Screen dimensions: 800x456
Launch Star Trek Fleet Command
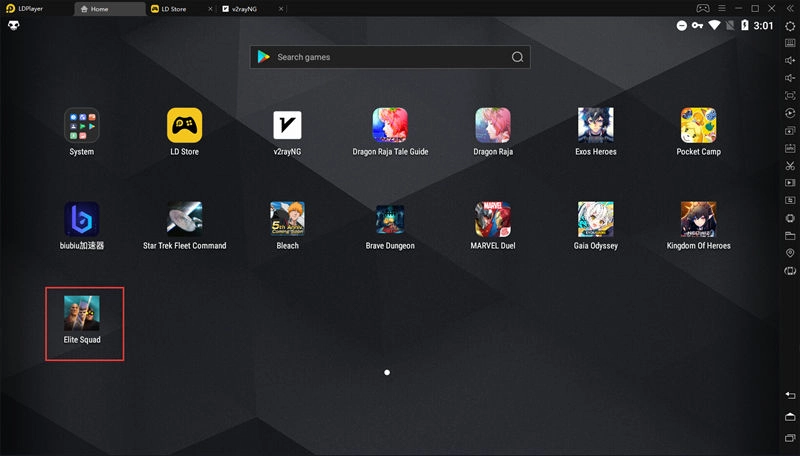(x=184, y=219)
